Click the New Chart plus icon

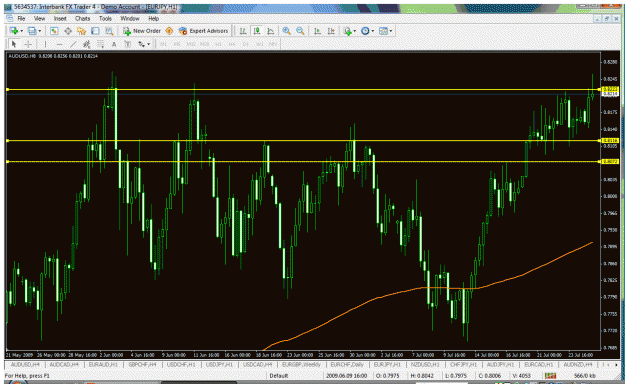point(14,31)
